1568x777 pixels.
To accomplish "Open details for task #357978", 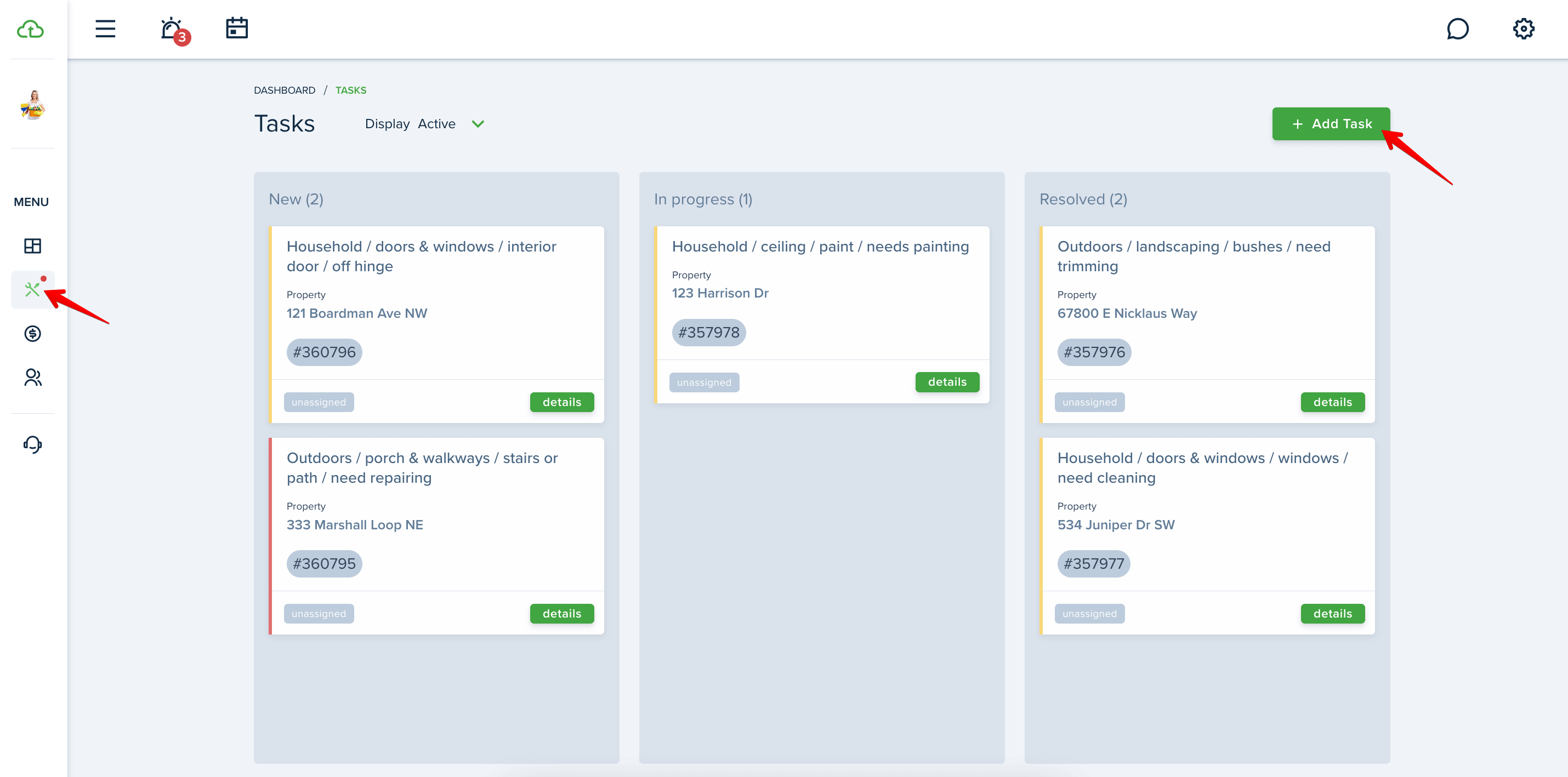I will coord(946,381).
